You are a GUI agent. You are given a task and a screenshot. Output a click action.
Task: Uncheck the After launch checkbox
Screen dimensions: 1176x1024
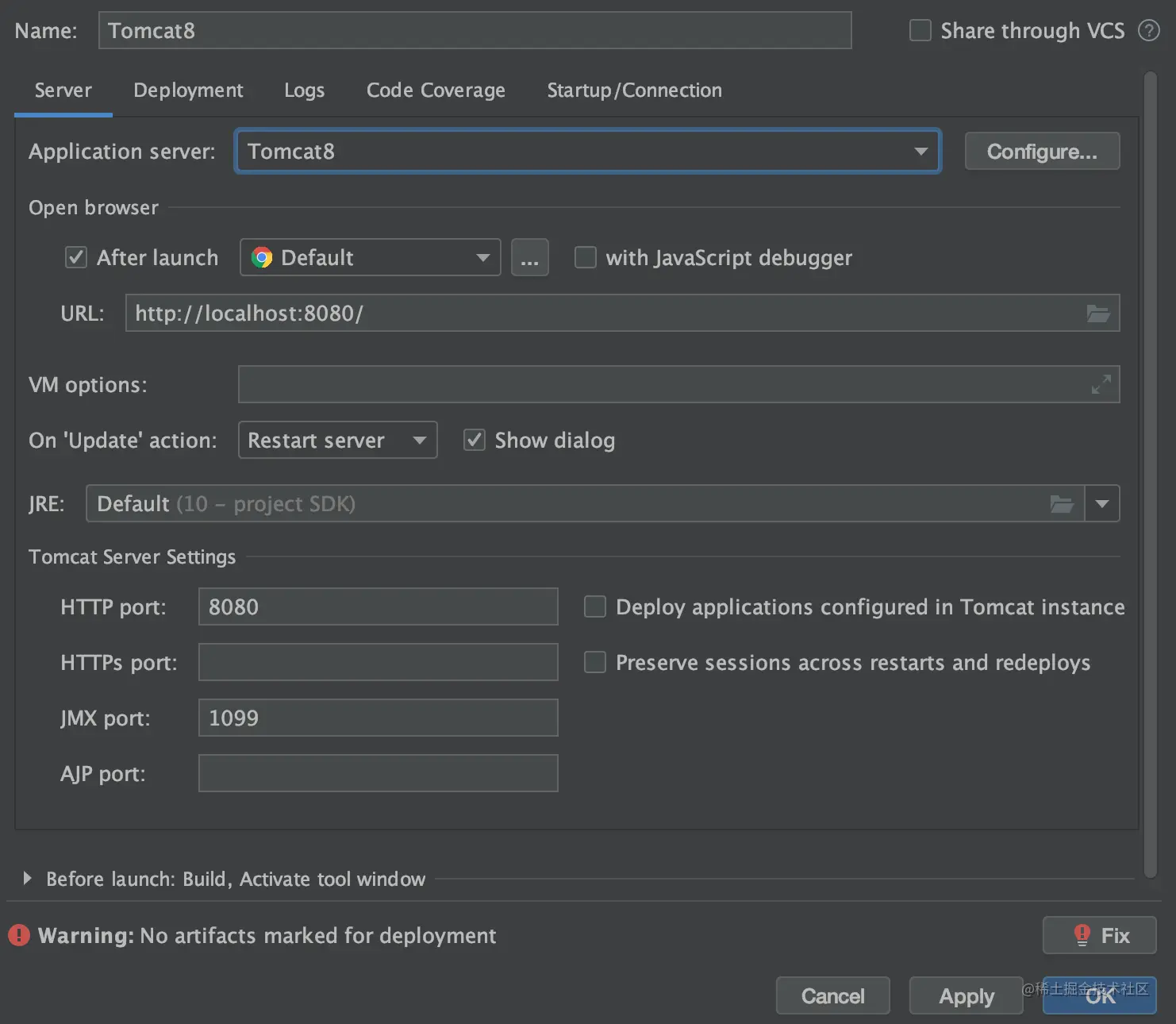76,258
